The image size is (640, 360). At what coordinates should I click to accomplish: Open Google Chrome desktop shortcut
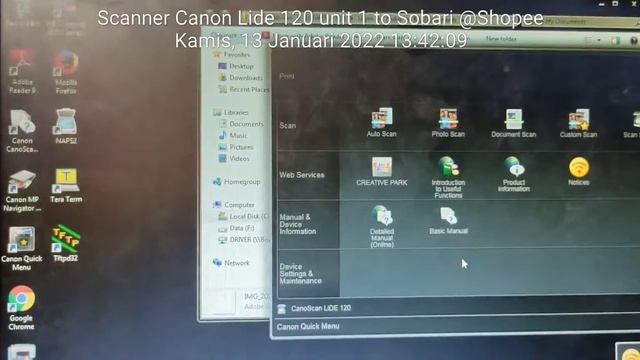pyautogui.click(x=21, y=308)
